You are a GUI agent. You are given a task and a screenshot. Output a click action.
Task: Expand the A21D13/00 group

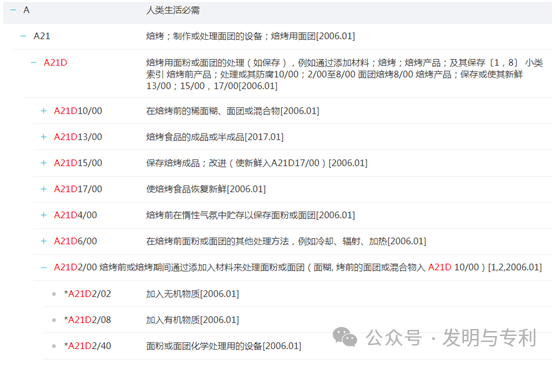(43, 137)
